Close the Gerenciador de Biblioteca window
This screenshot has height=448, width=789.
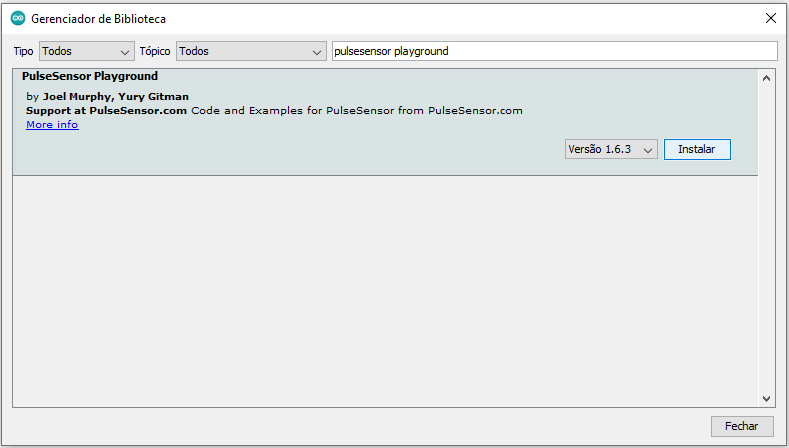tap(770, 18)
